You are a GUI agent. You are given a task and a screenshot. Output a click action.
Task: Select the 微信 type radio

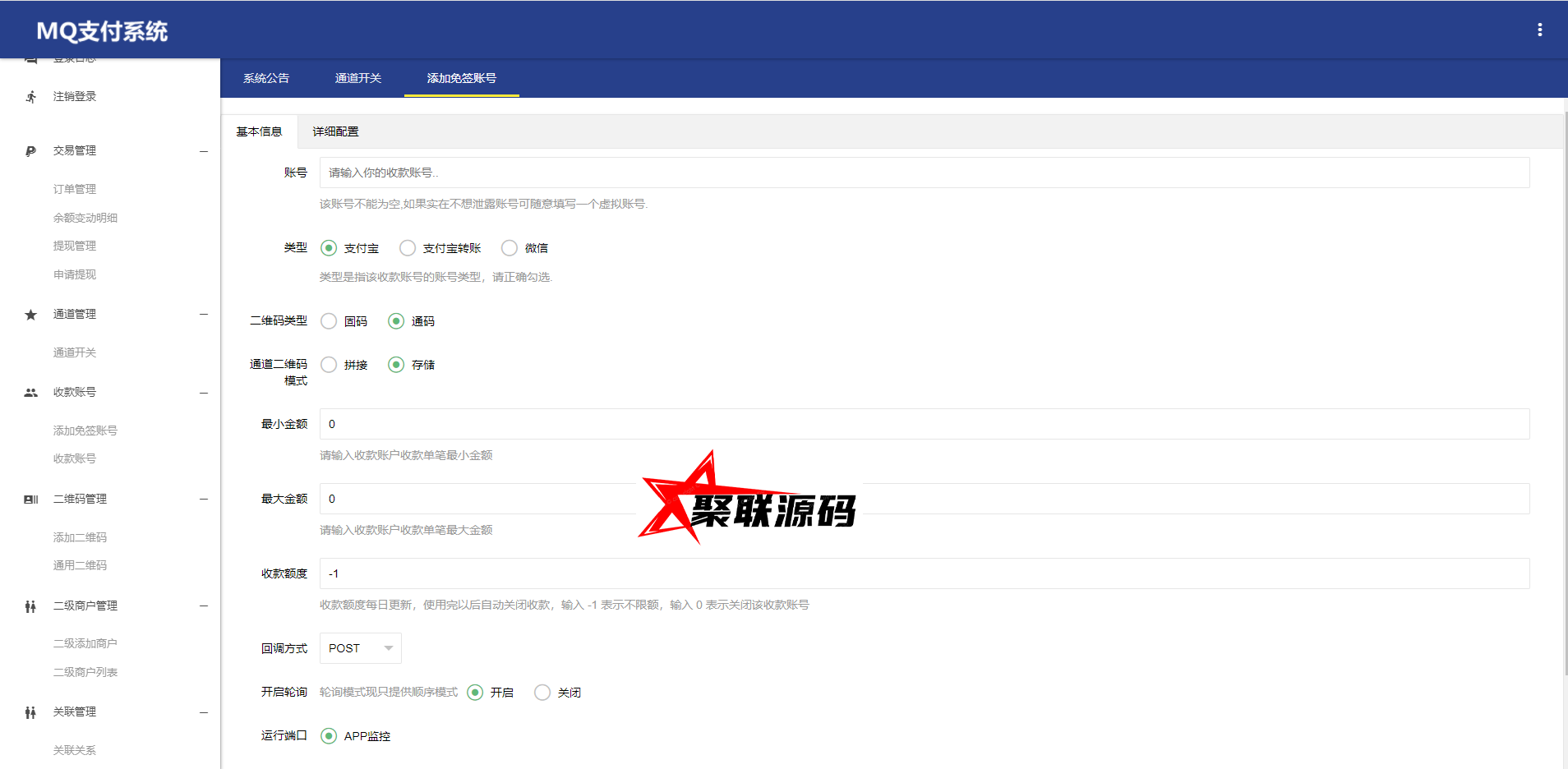tap(510, 248)
